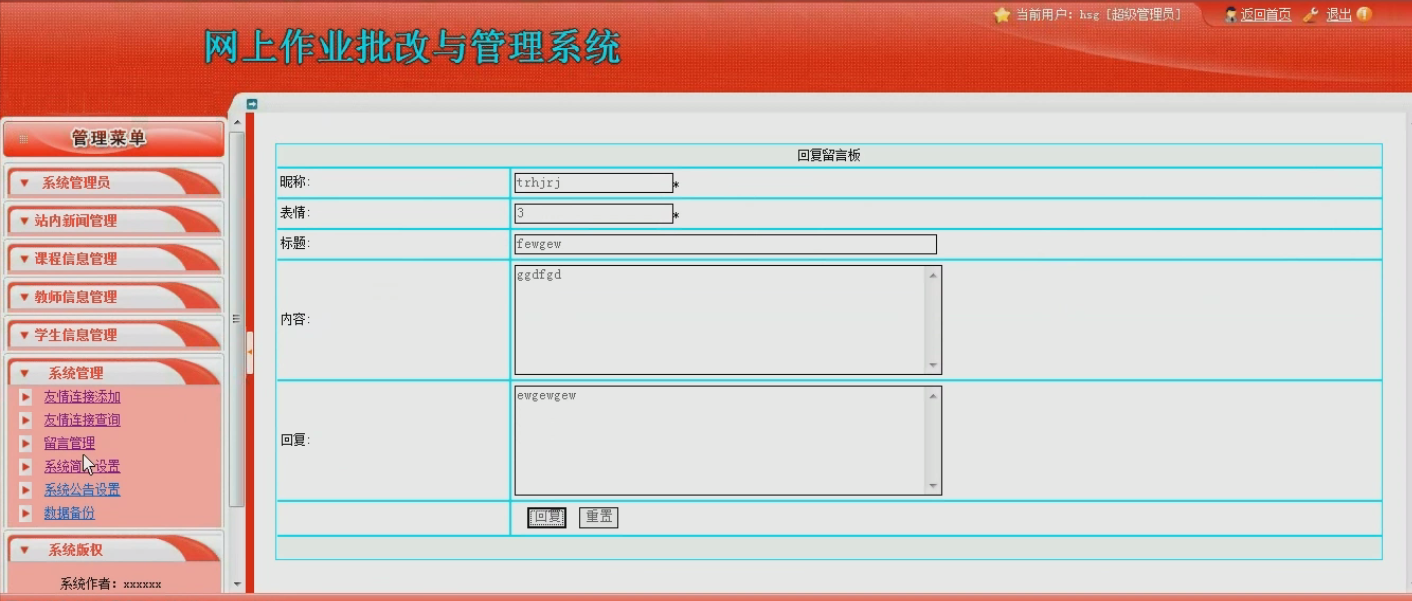1412x601 pixels.
Task: Click the 重置 reset button
Action: coord(598,517)
